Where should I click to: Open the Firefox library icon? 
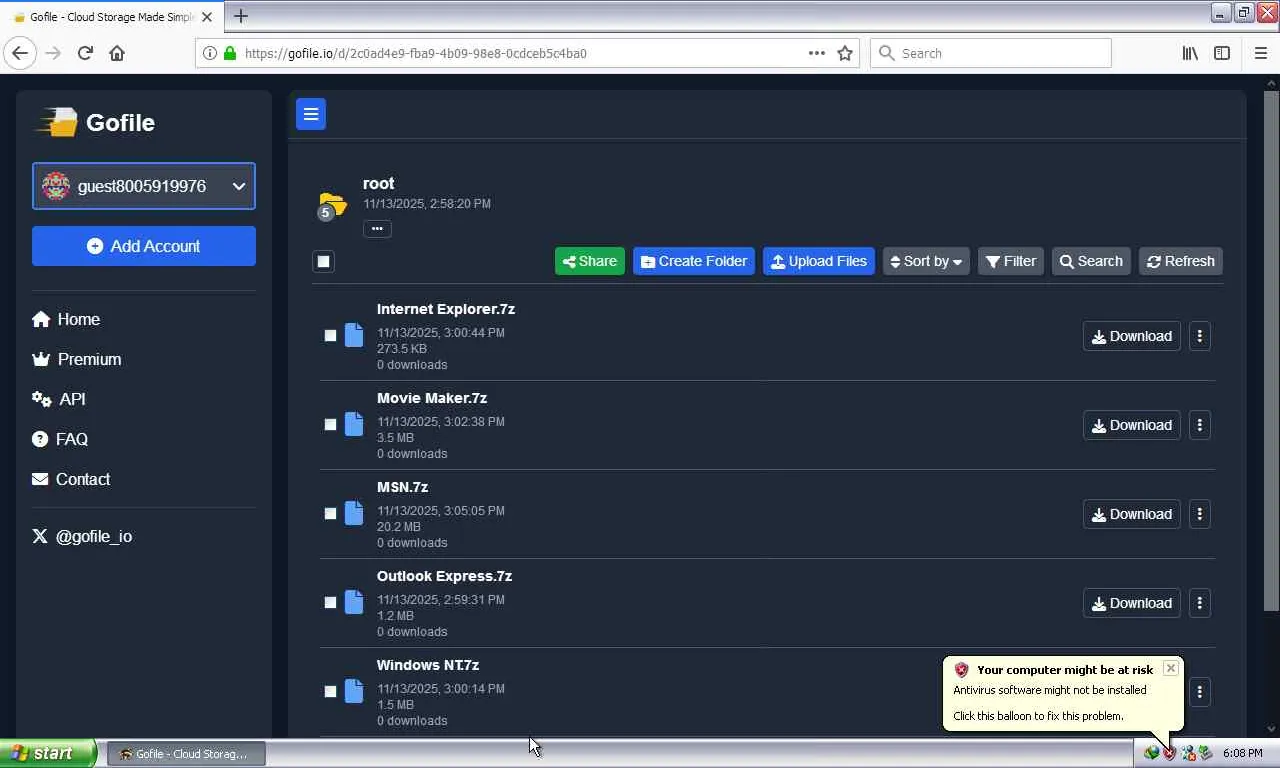[x=1190, y=53]
